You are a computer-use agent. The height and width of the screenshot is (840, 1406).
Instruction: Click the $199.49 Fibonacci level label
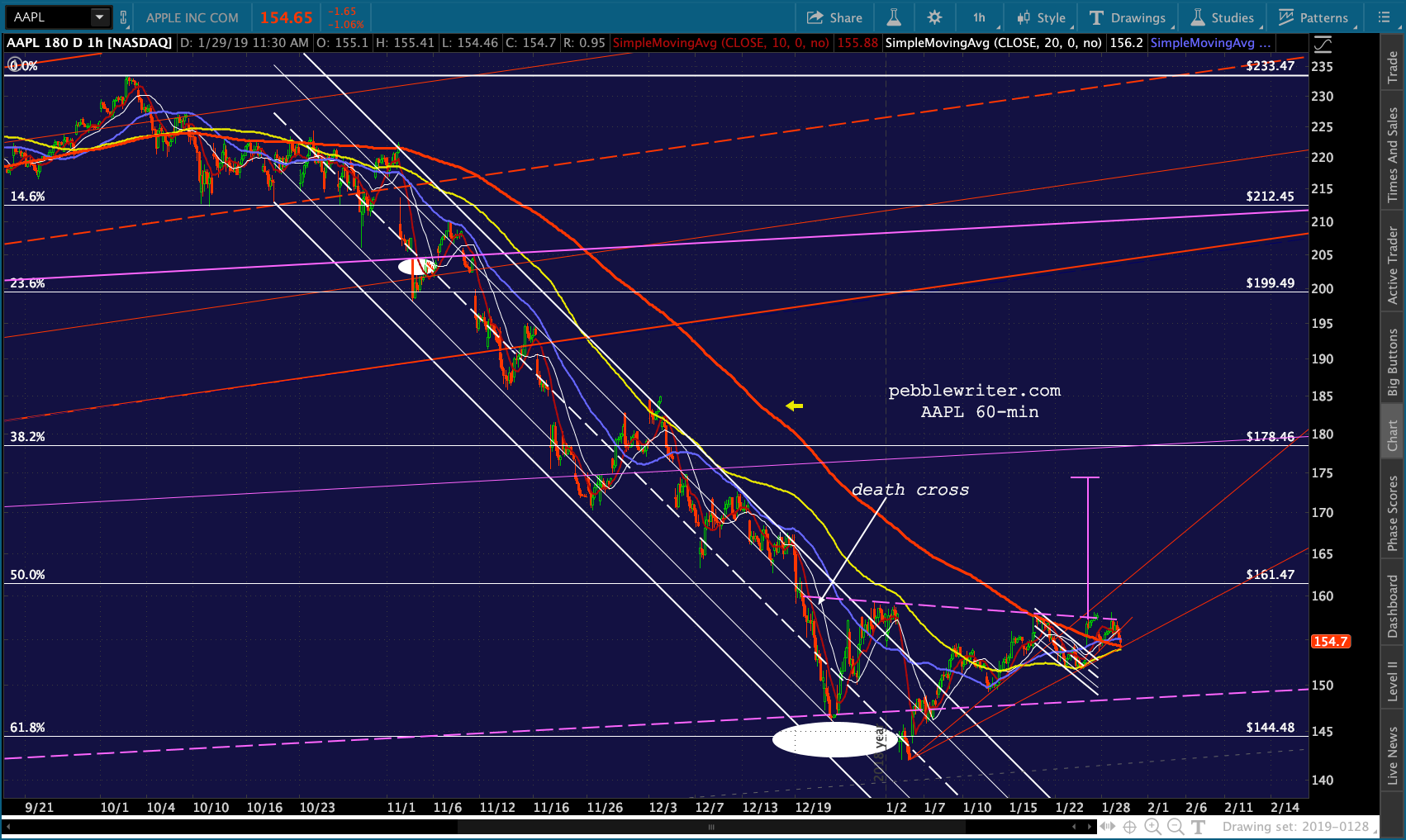(1270, 283)
